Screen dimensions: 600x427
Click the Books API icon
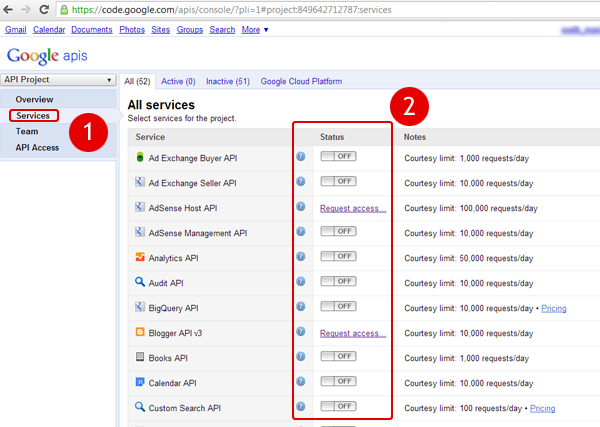(x=140, y=357)
